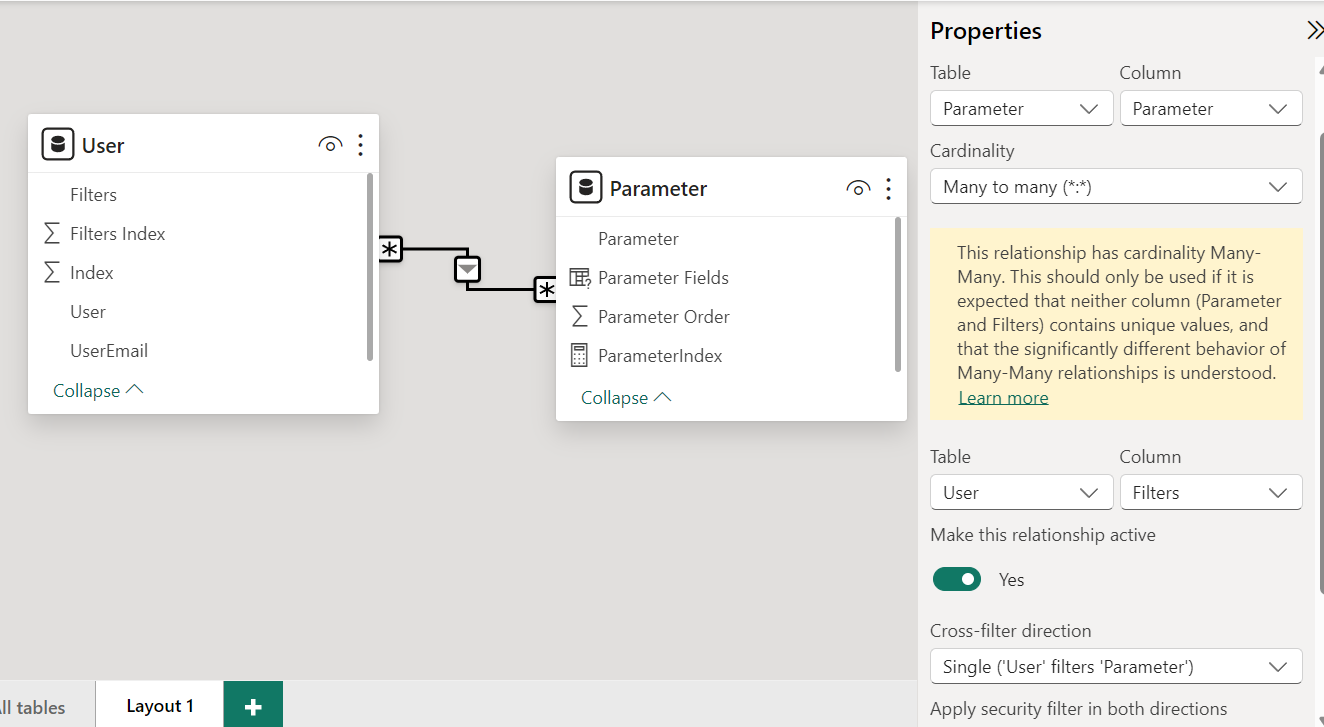
Task: Toggle visibility of the User table
Action: click(x=330, y=145)
